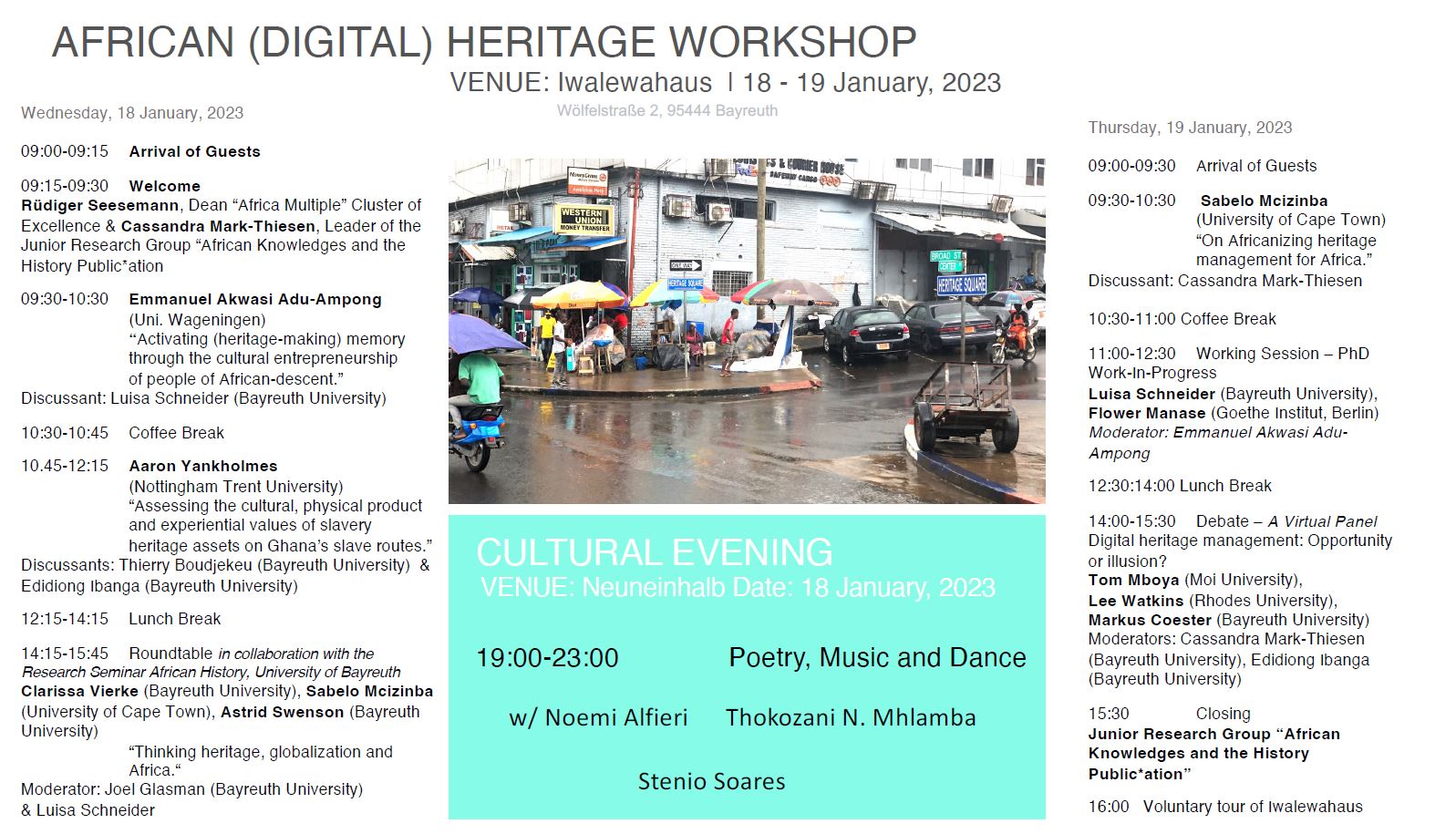
Task: Select the Poetry, Music and Dance text
Action: coord(877,657)
